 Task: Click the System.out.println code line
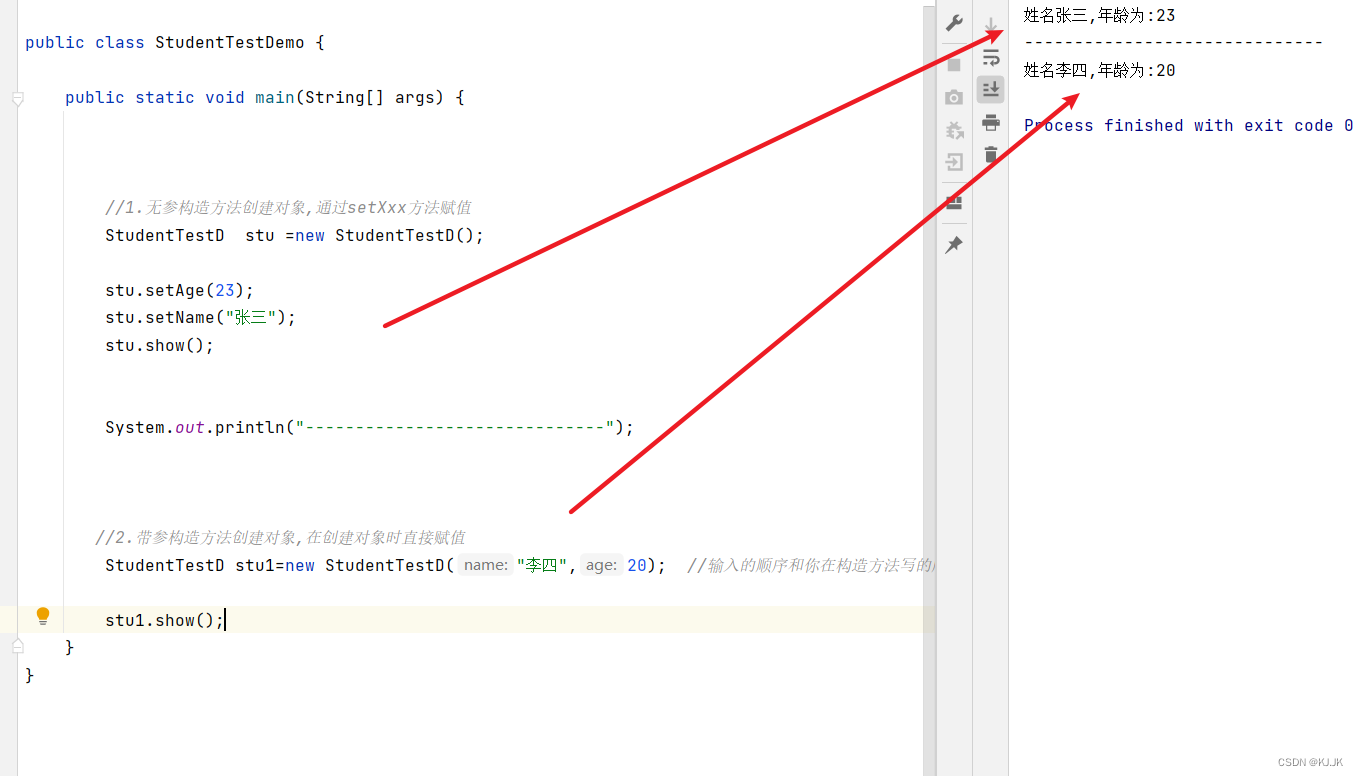click(x=370, y=427)
